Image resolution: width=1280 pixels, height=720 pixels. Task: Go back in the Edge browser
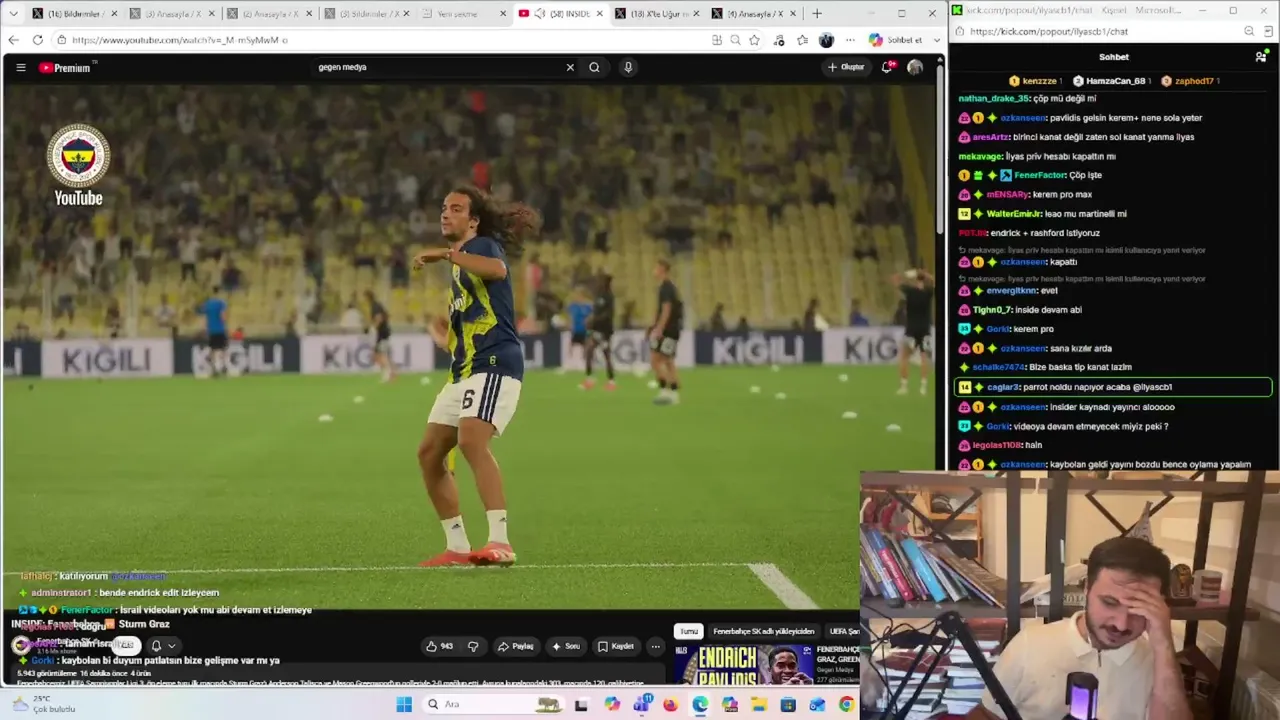[13, 40]
